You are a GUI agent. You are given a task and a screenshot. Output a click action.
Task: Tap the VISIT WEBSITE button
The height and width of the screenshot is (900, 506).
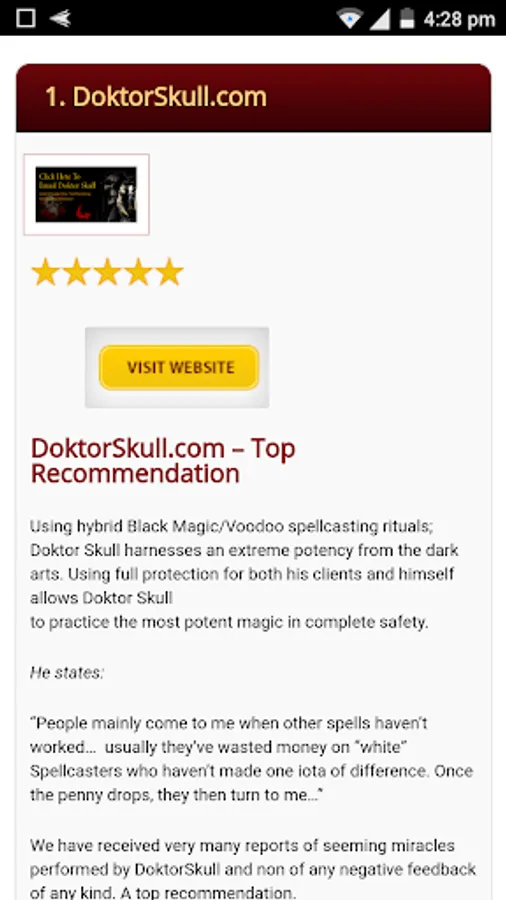coord(179,367)
